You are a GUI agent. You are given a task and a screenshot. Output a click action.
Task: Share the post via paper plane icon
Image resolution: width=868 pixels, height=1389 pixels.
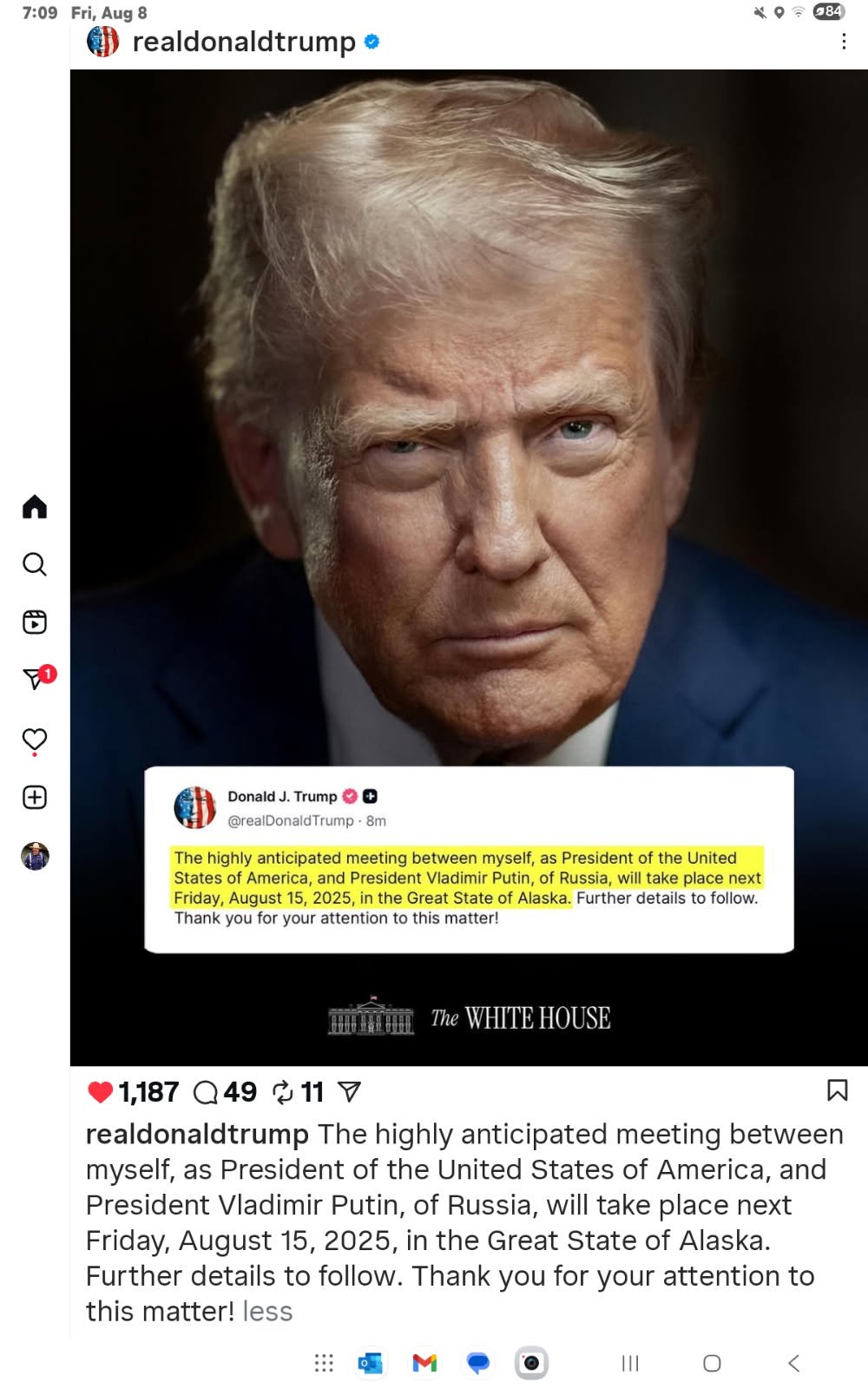pos(349,1091)
